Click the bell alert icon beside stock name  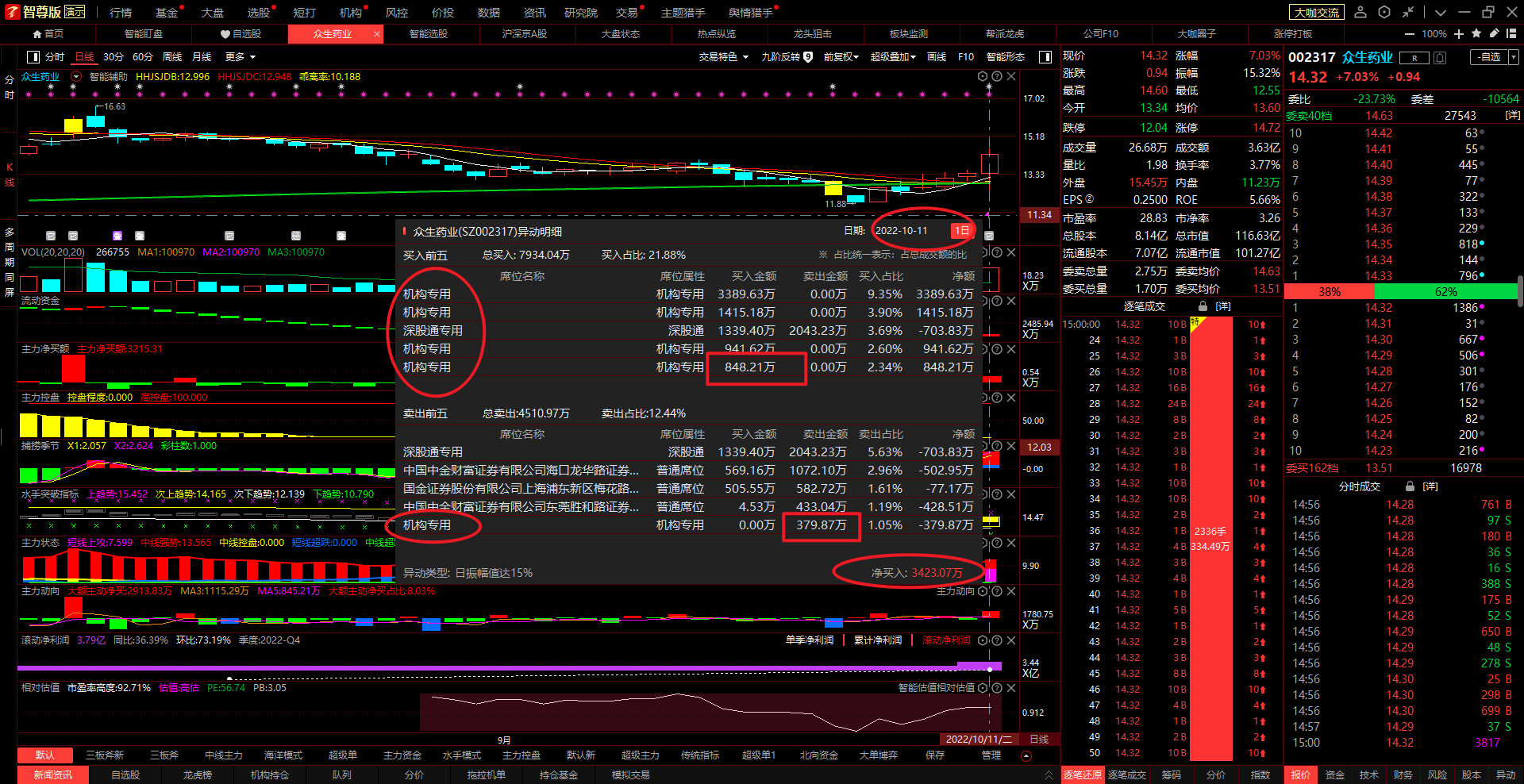point(1440,58)
